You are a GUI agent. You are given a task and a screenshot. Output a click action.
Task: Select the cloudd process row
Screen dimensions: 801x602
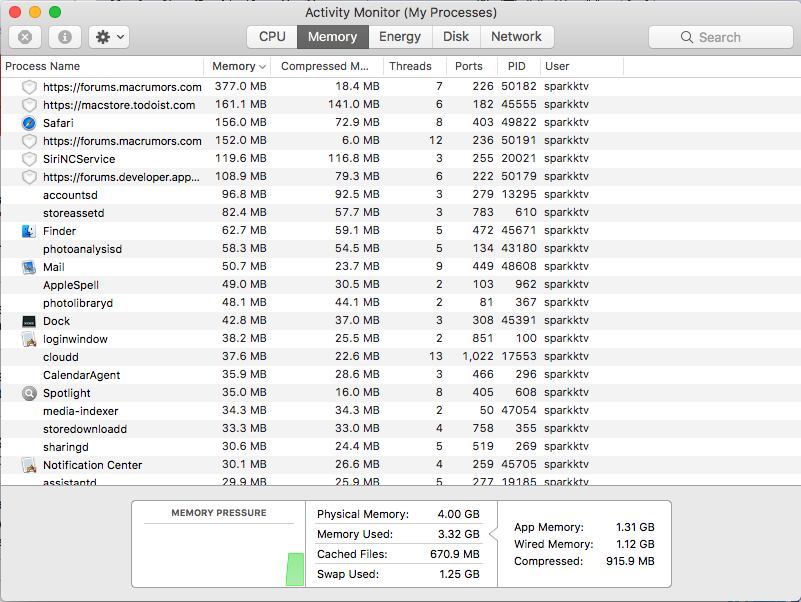(400, 357)
